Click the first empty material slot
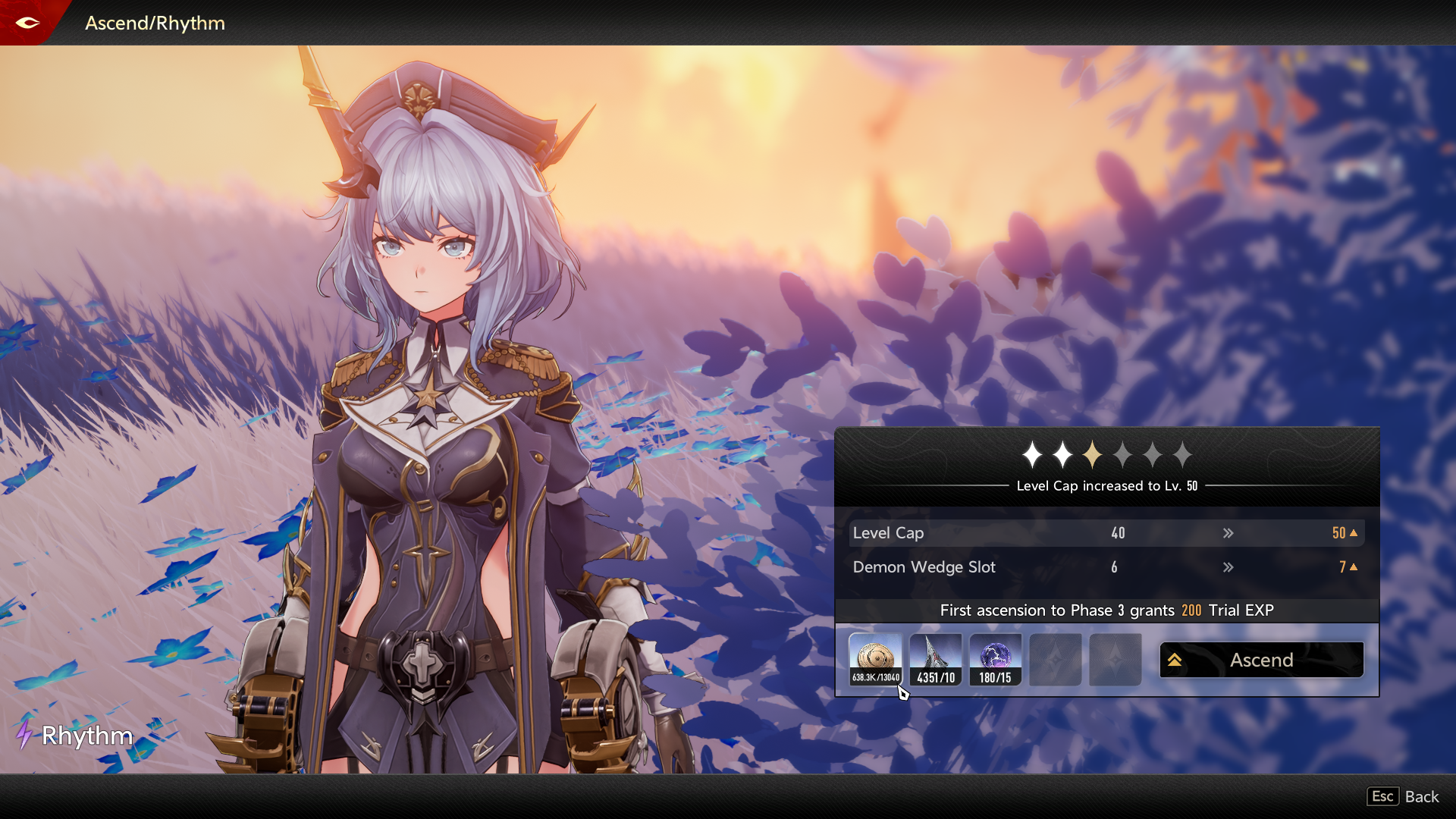The image size is (1456, 819). [1055, 660]
